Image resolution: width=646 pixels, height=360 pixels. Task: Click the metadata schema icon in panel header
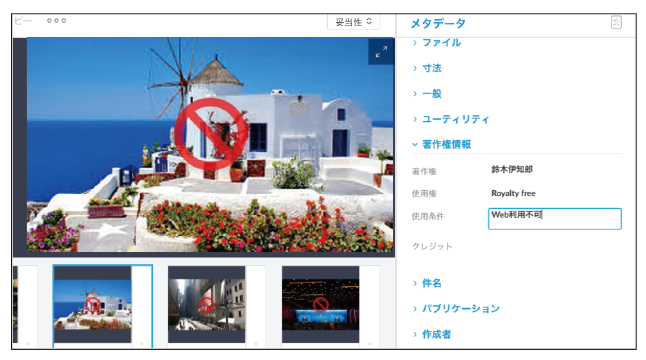(x=616, y=22)
